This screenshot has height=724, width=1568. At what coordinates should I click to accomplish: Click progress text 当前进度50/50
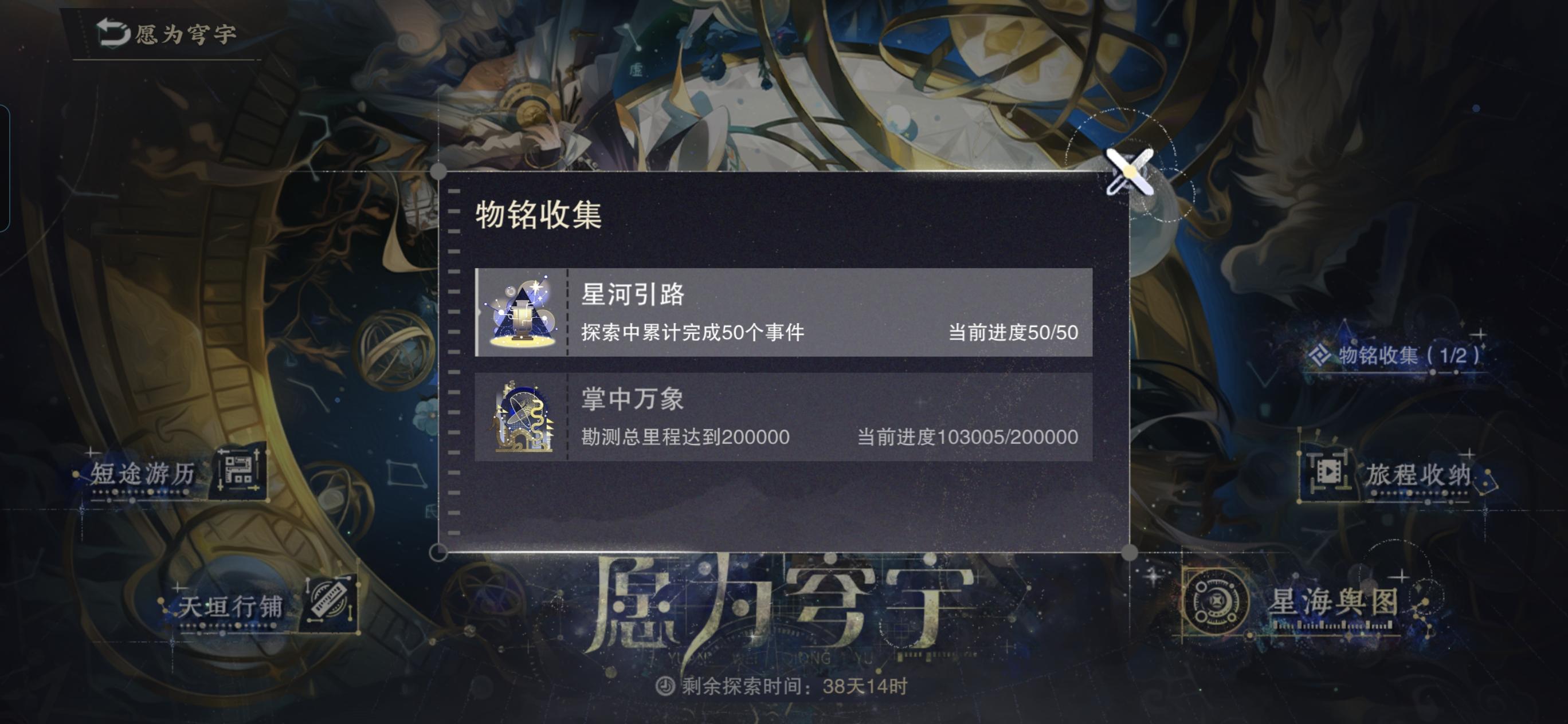[1013, 333]
